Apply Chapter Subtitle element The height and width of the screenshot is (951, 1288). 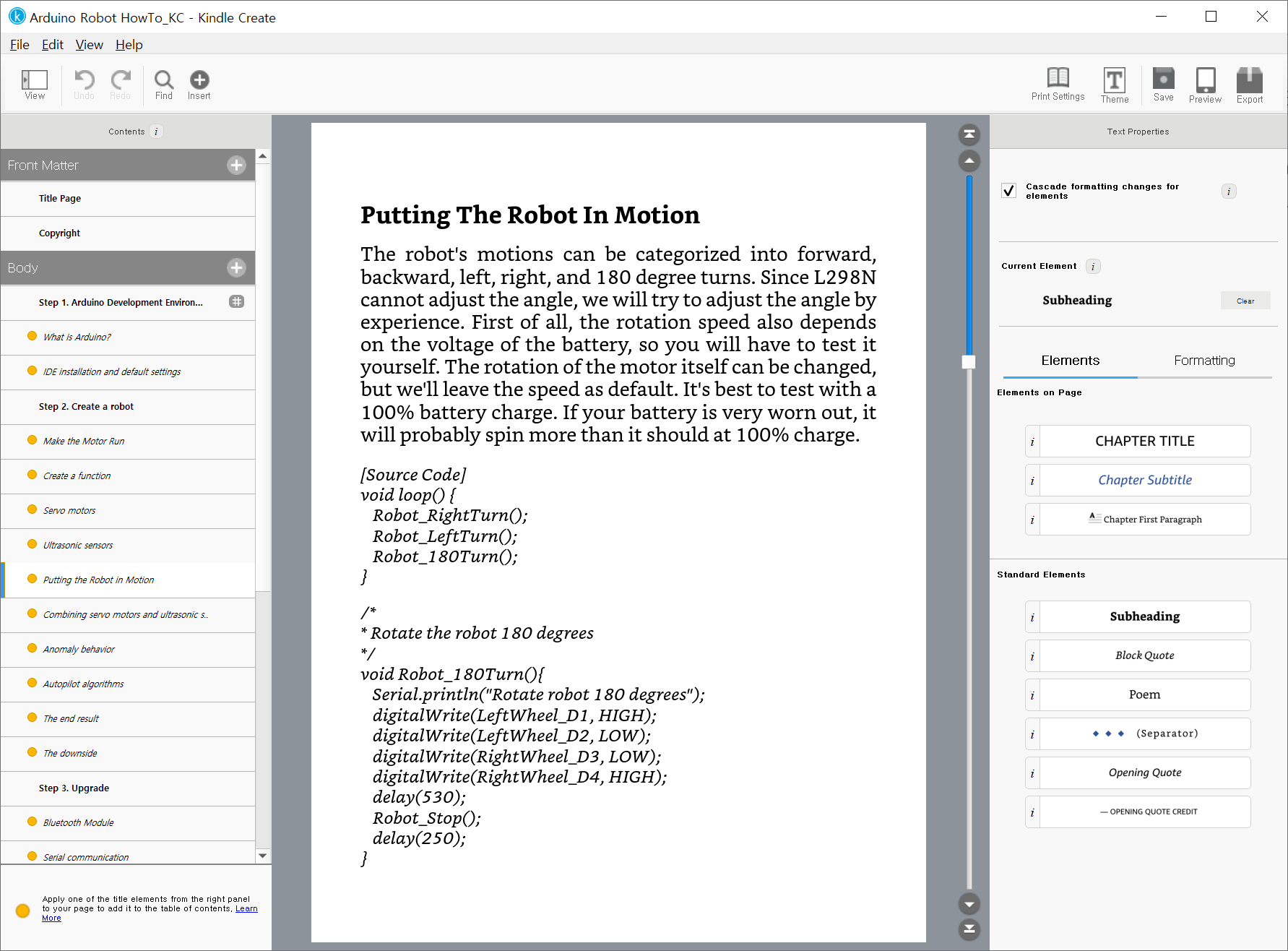pos(1145,481)
